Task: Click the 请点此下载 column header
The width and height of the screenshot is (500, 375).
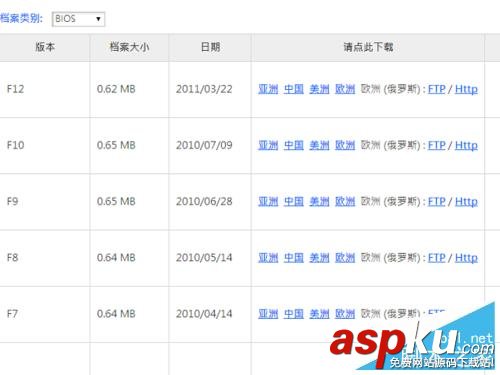Action: 368,47
